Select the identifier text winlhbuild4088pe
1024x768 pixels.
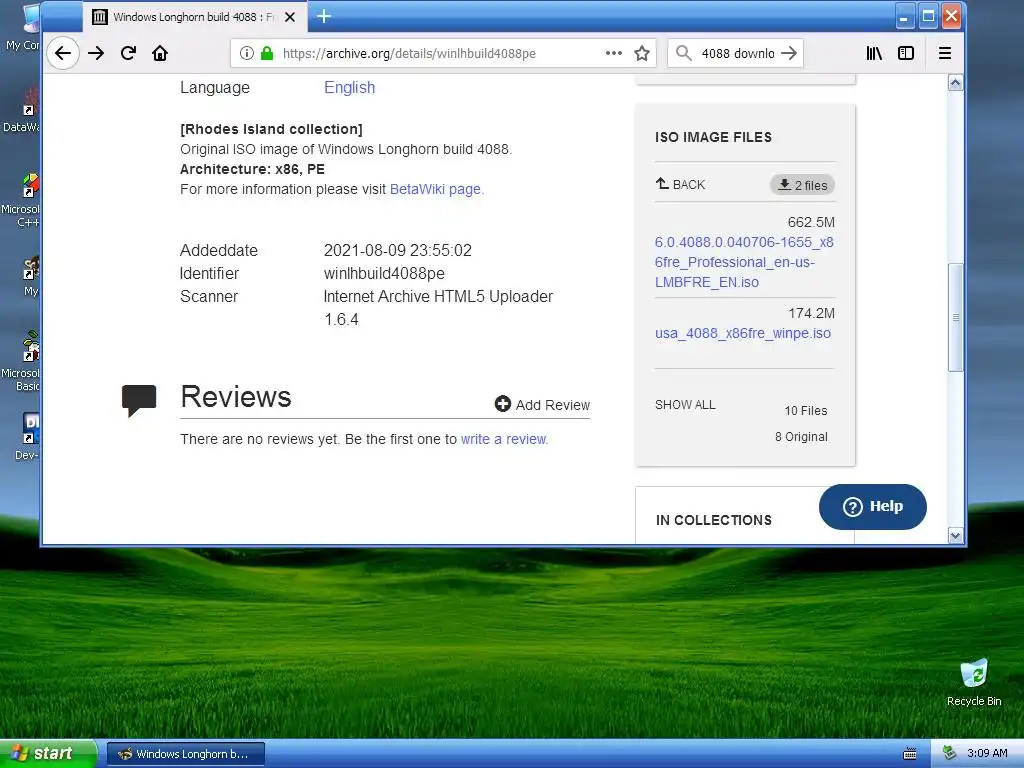384,273
